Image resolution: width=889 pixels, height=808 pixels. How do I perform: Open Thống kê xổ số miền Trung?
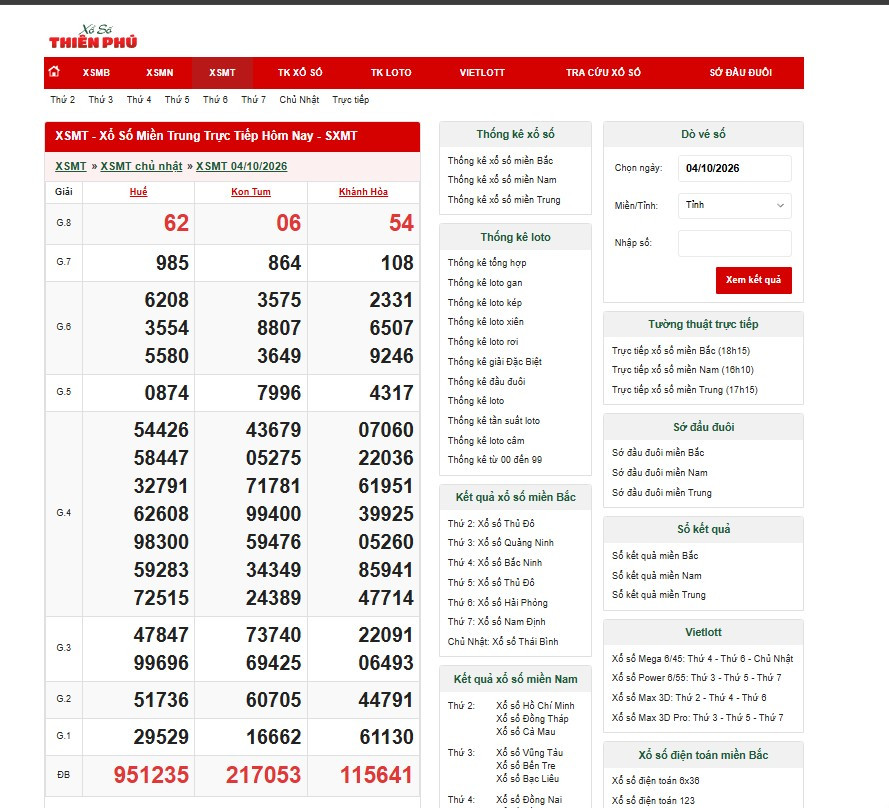pos(503,200)
